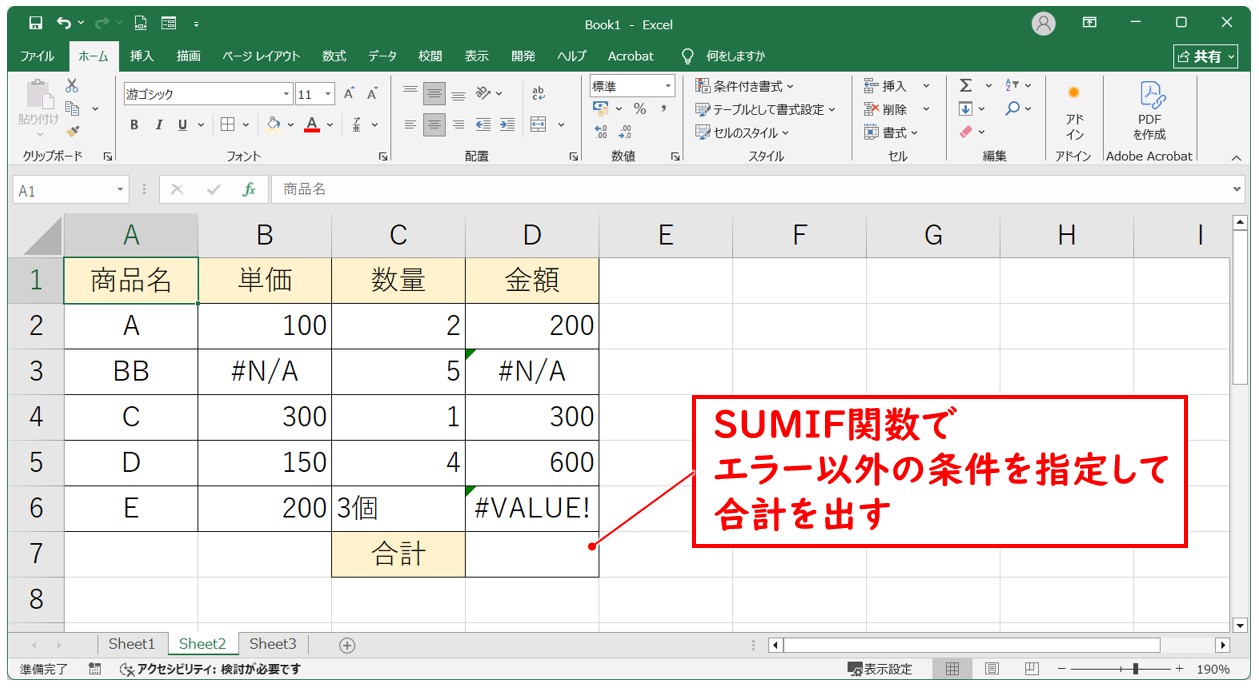Switch to the Sheet3 tab
This screenshot has height=688, width=1259.
click(273, 644)
